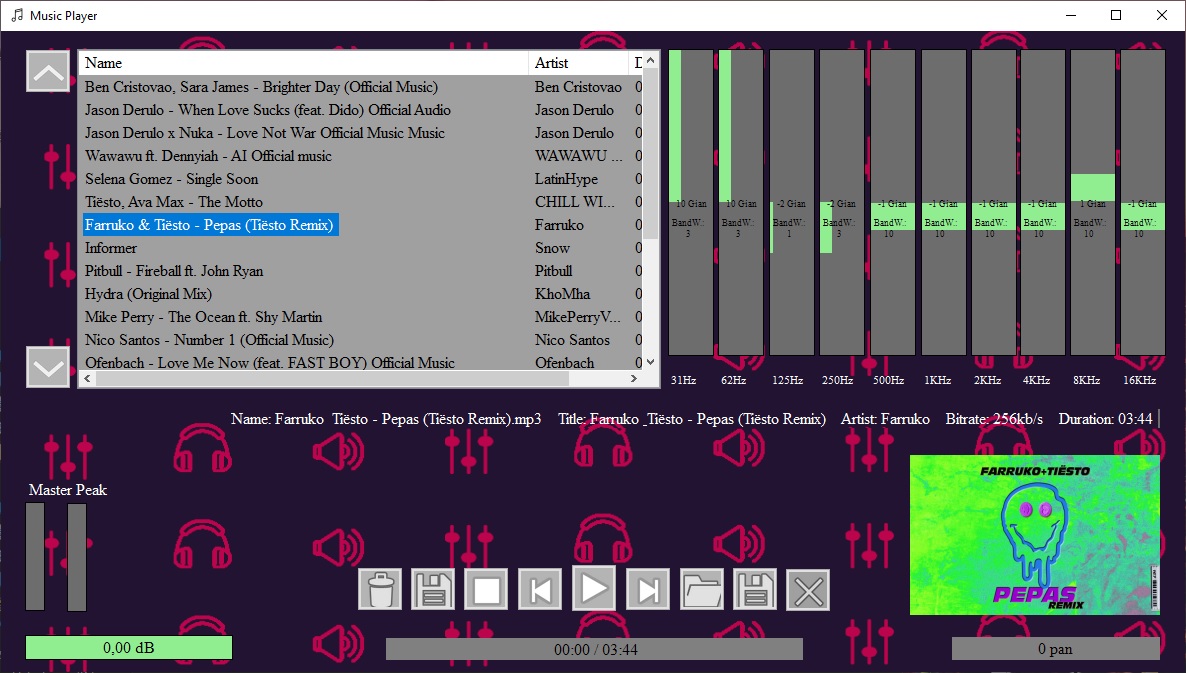Select Wawawu ft. Dennyiah - AI Official music
1186x673 pixels.
point(208,156)
